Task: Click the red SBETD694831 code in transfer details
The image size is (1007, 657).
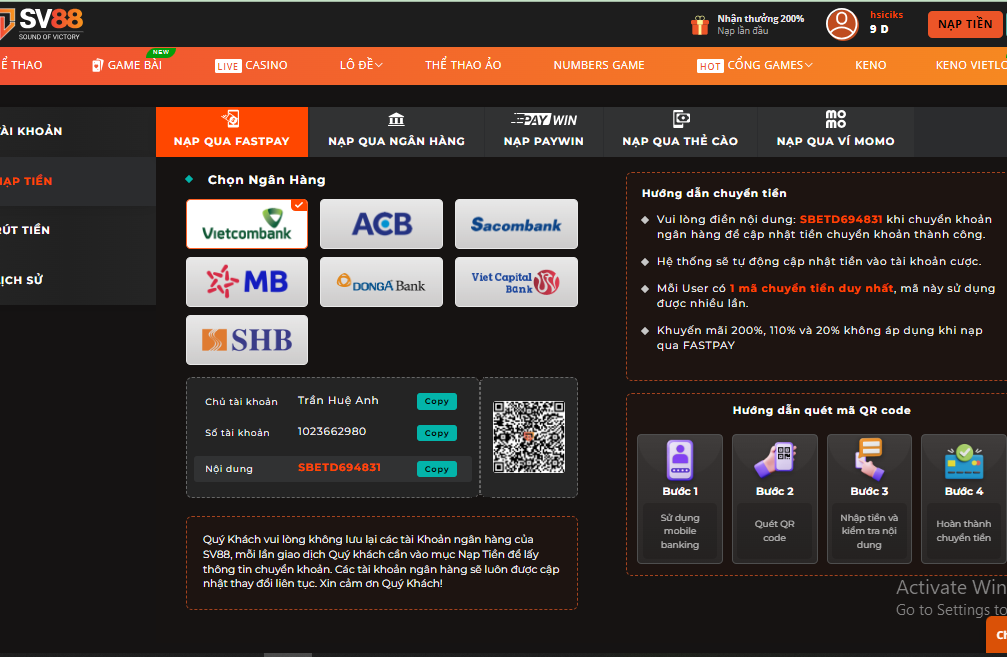Action: [339, 468]
